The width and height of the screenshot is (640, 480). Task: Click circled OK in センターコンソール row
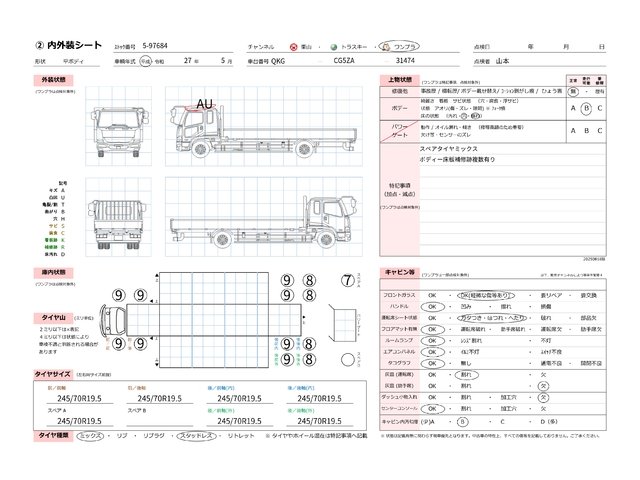coord(433,409)
